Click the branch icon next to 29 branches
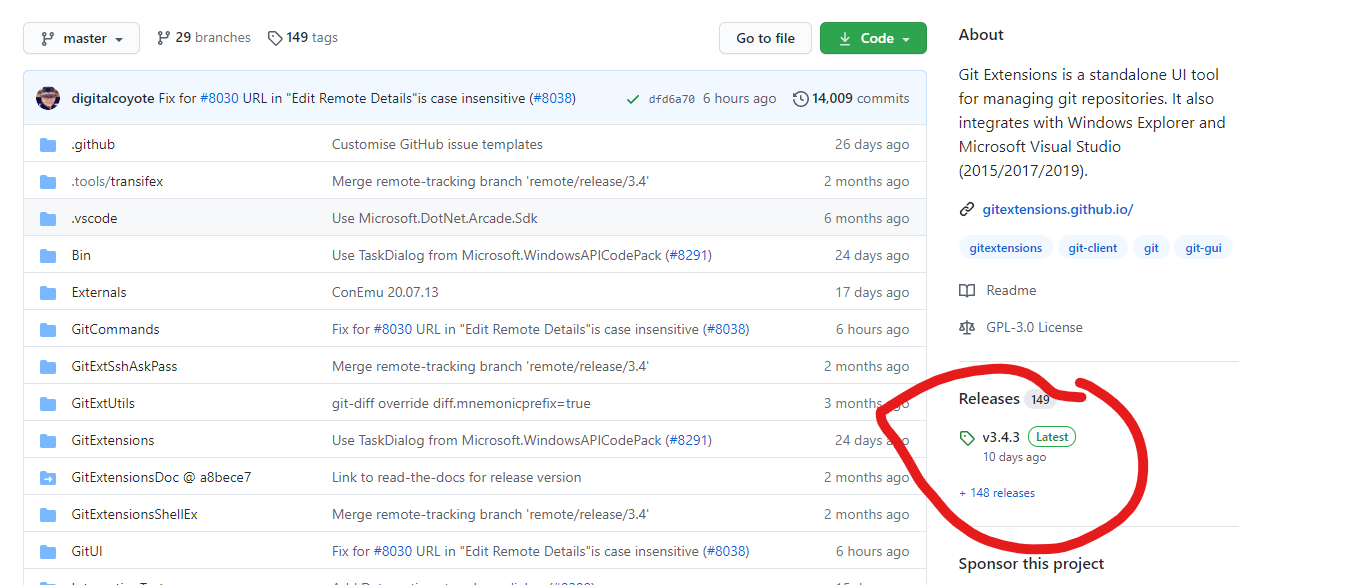 point(163,38)
